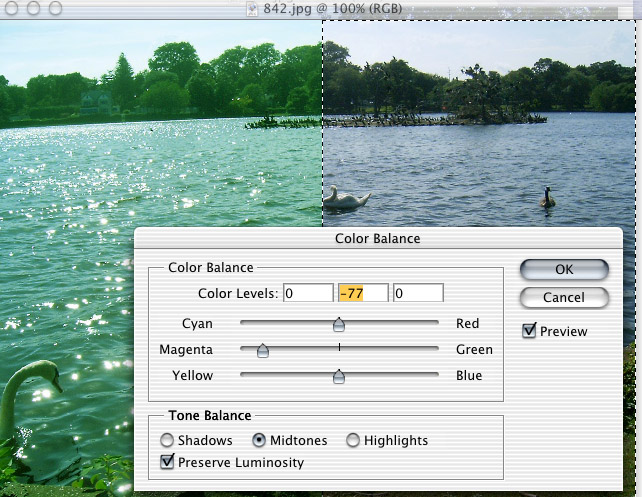Focus the Color Levels field showing -77
Viewport: 642px width, 497px height.
click(362, 293)
